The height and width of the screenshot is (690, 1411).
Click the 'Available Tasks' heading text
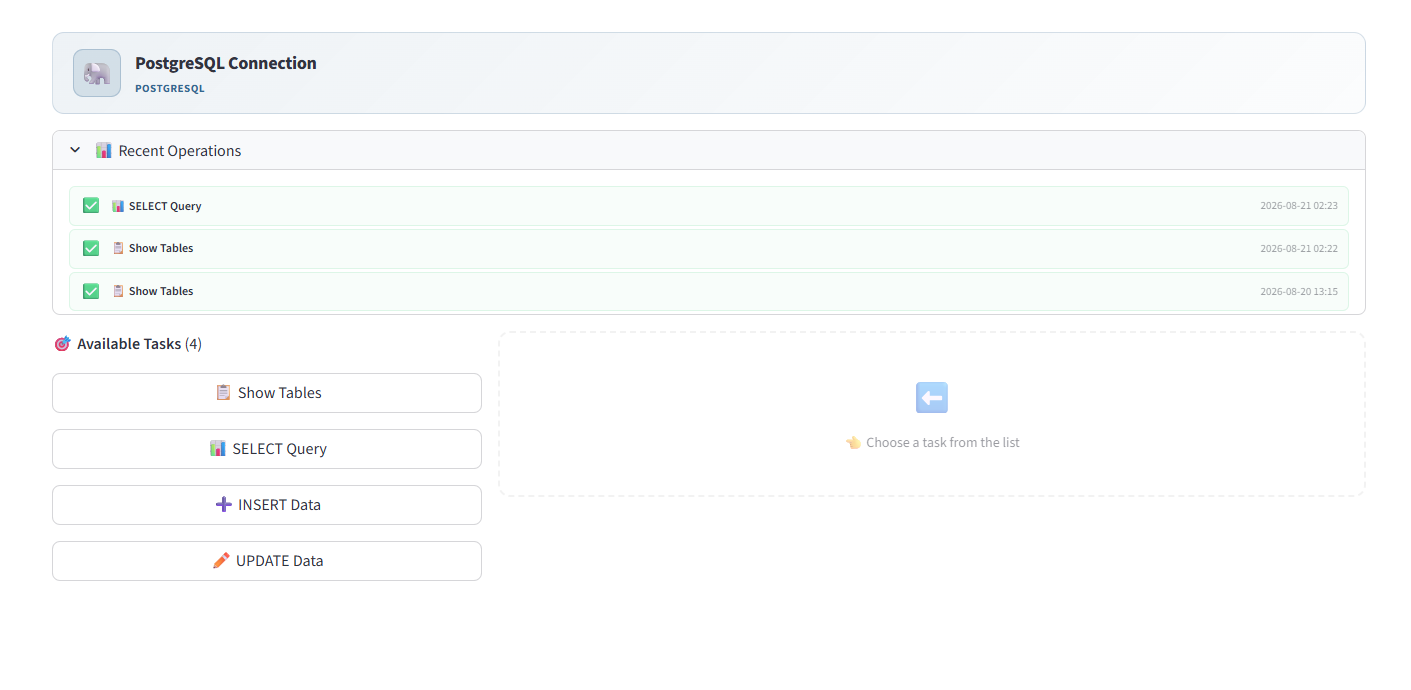point(129,344)
